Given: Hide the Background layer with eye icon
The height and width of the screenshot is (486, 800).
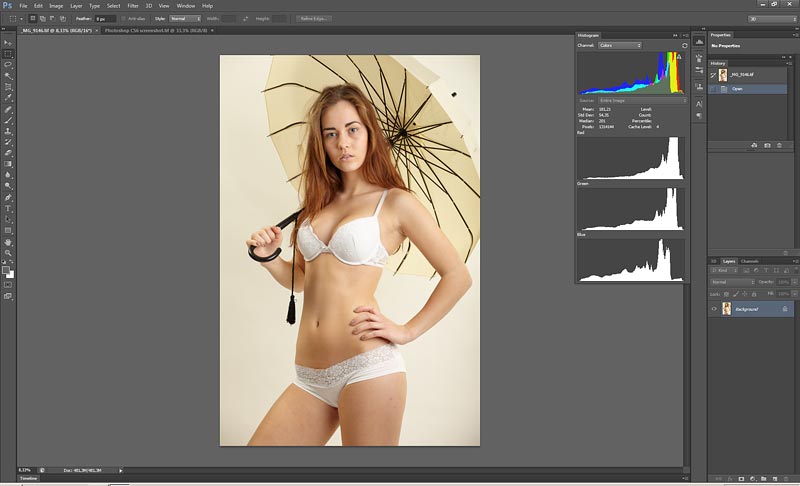Looking at the screenshot, I should 714,309.
